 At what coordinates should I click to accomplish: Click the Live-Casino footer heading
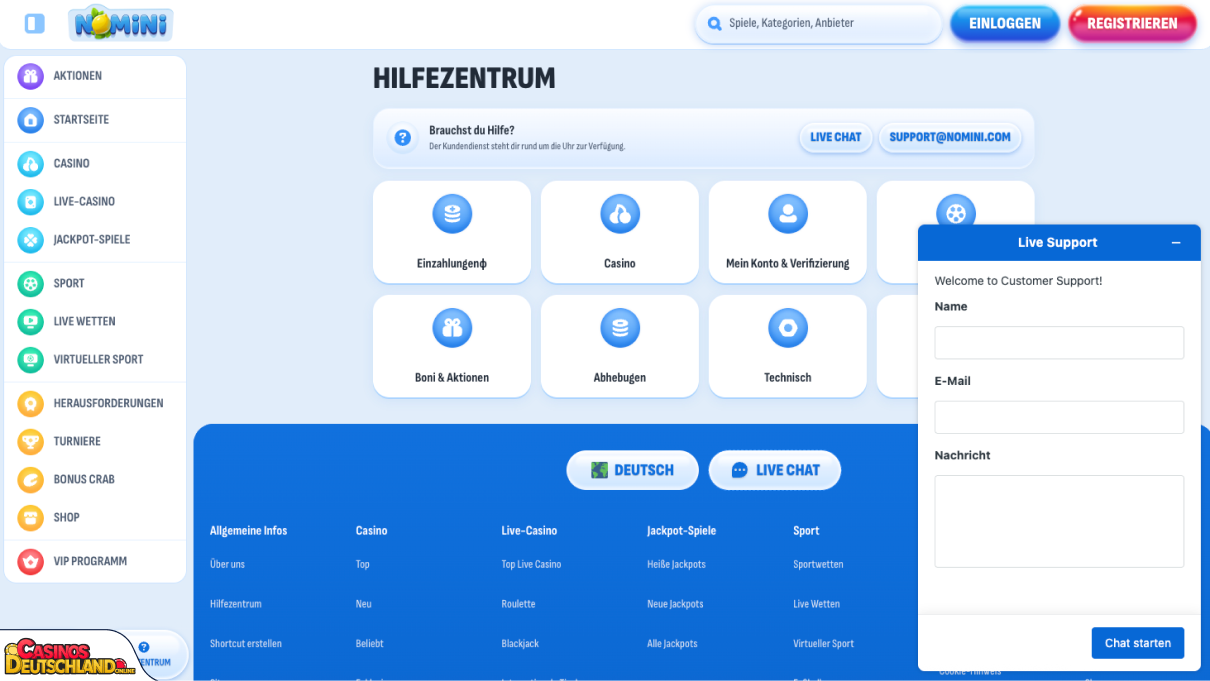pyautogui.click(x=529, y=531)
